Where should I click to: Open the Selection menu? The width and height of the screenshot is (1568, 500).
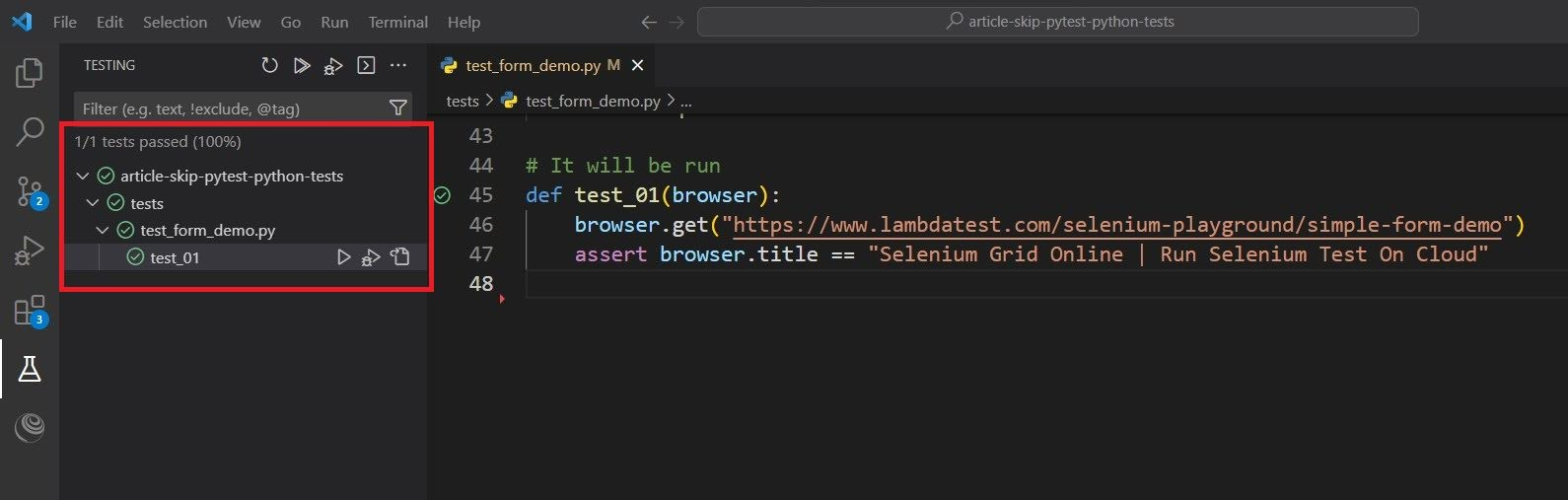pos(175,22)
